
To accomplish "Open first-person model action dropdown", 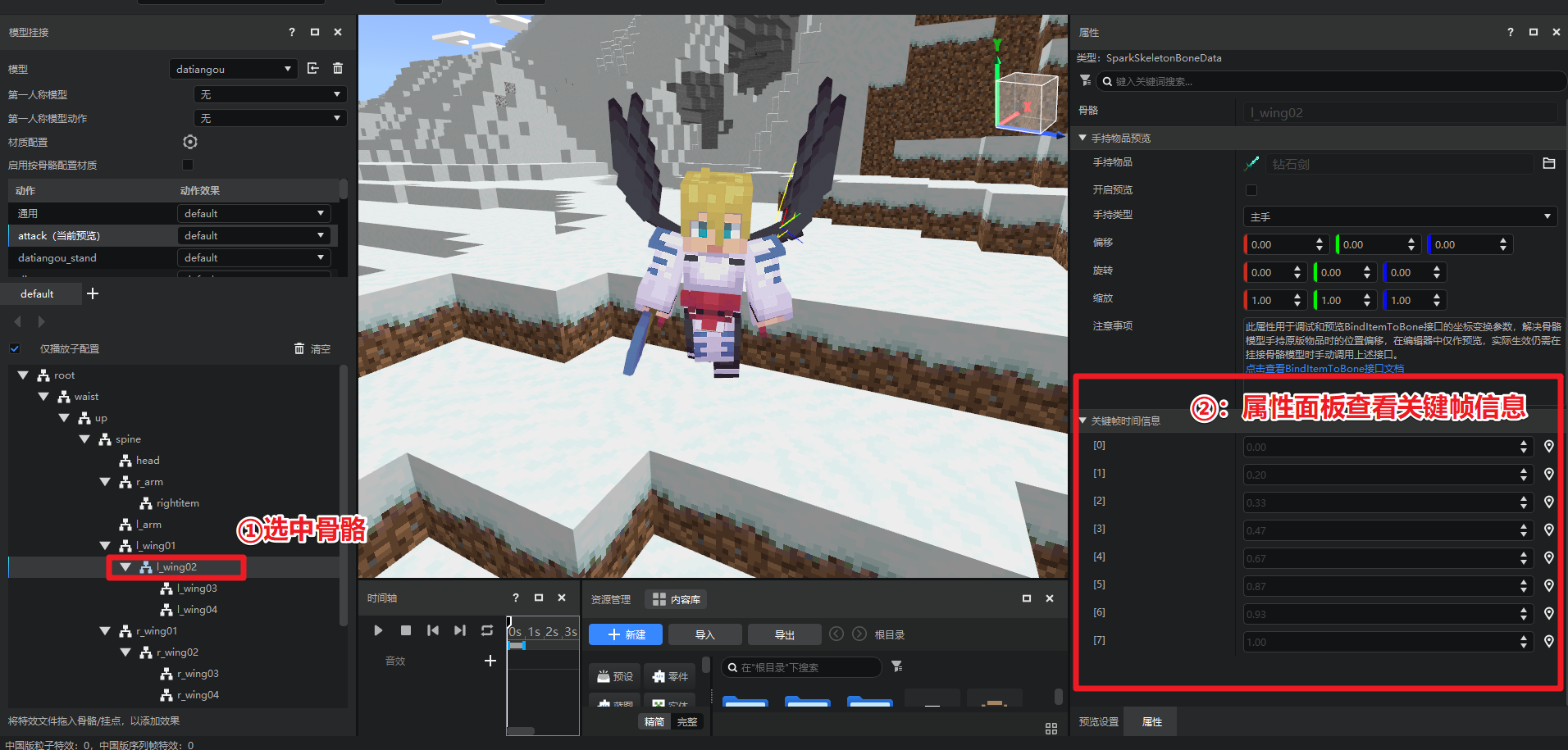I will coord(271,118).
